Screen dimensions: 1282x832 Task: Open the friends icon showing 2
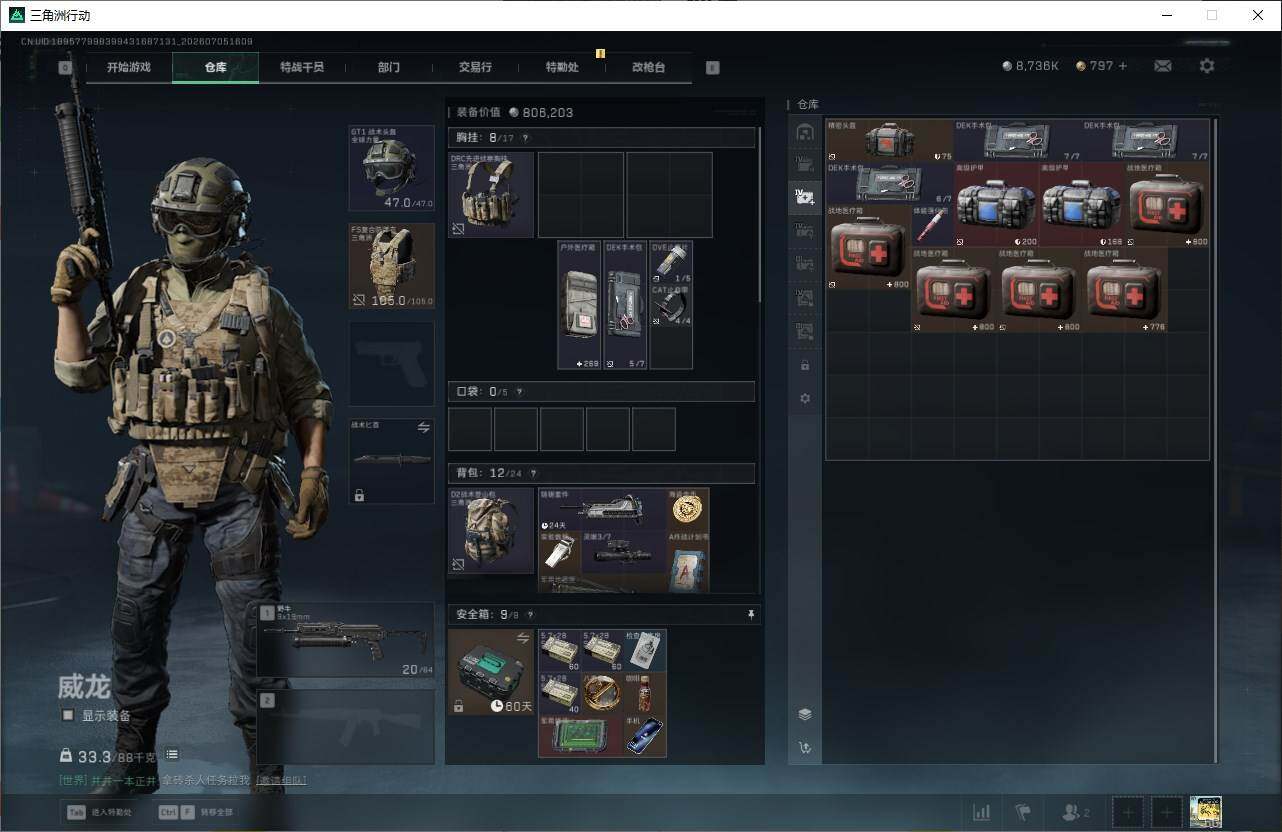point(1076,812)
